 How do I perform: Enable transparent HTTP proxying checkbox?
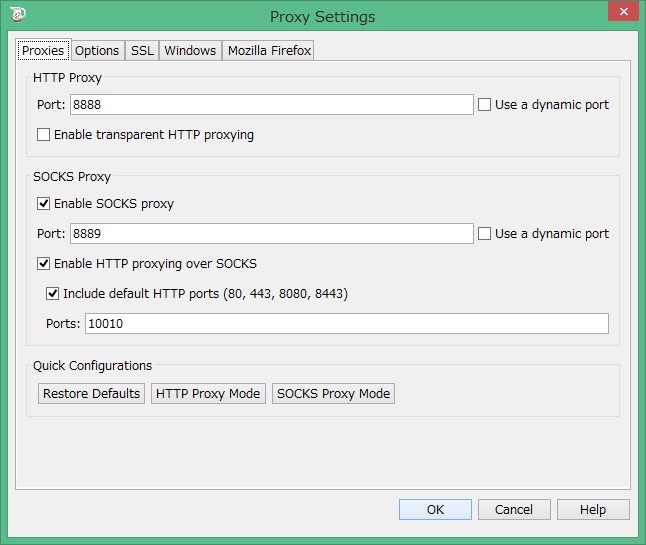tap(44, 134)
